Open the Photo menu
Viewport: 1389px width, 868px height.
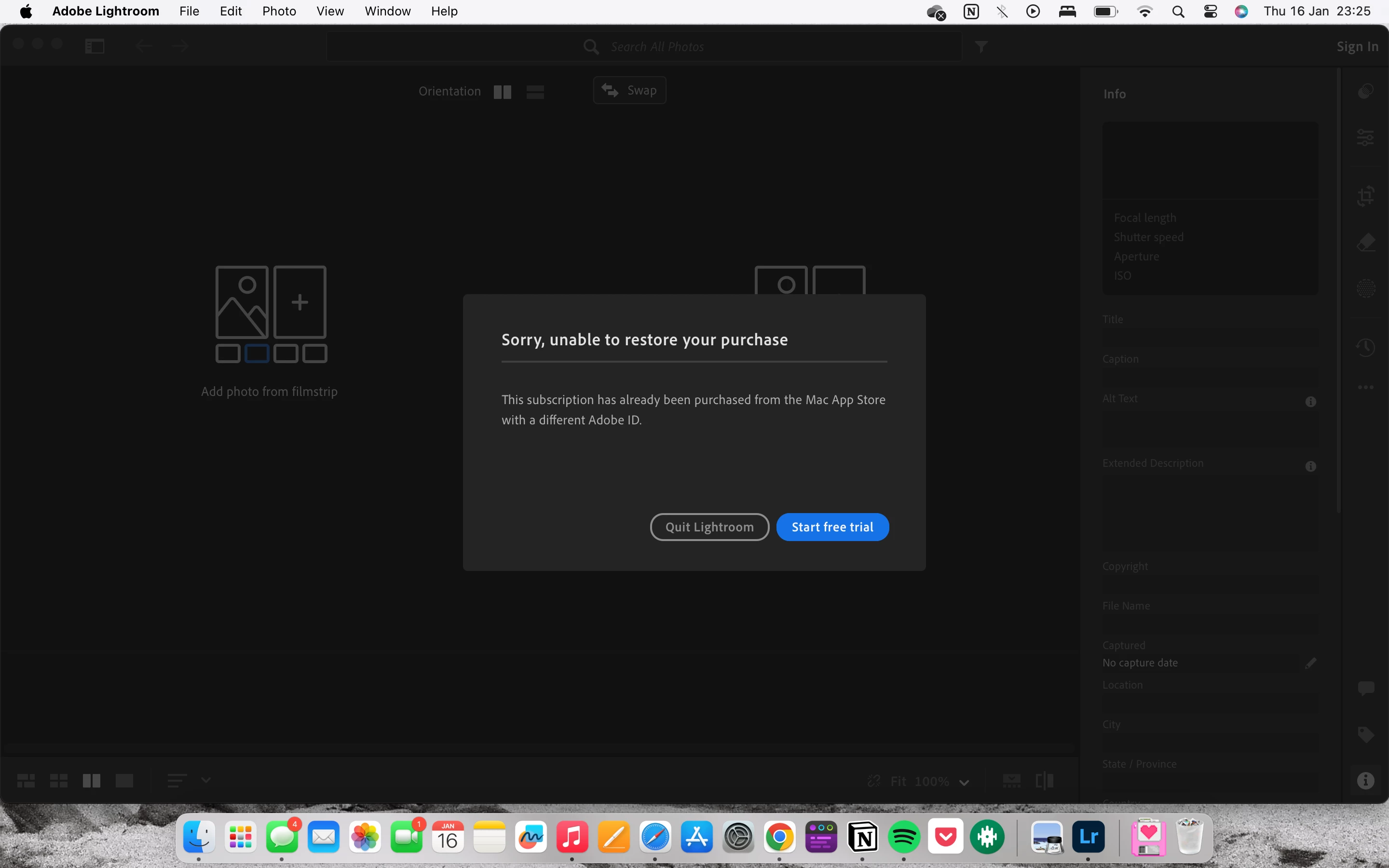(x=279, y=12)
